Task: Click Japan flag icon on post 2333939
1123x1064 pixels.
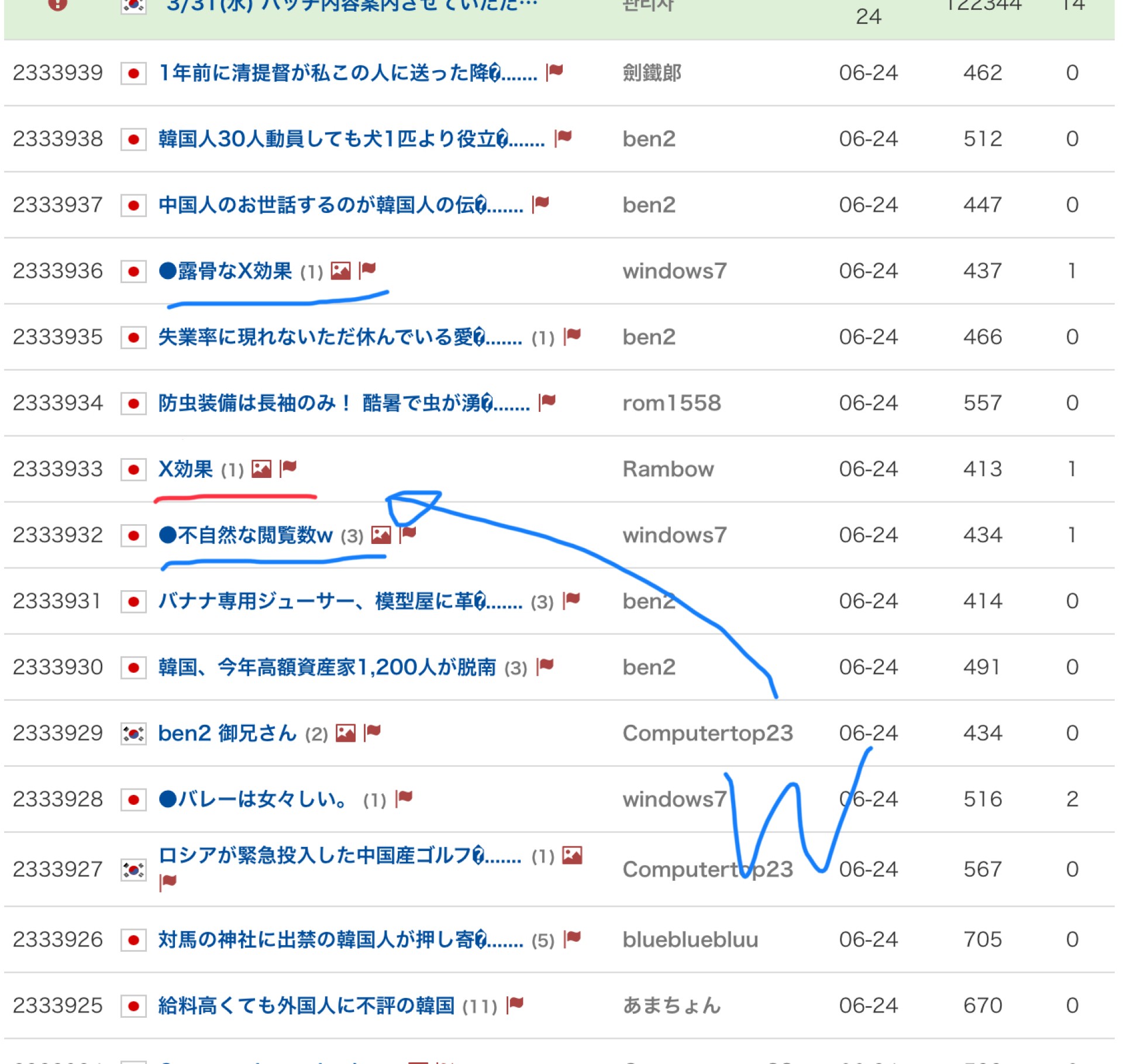Action: pyautogui.click(x=133, y=74)
